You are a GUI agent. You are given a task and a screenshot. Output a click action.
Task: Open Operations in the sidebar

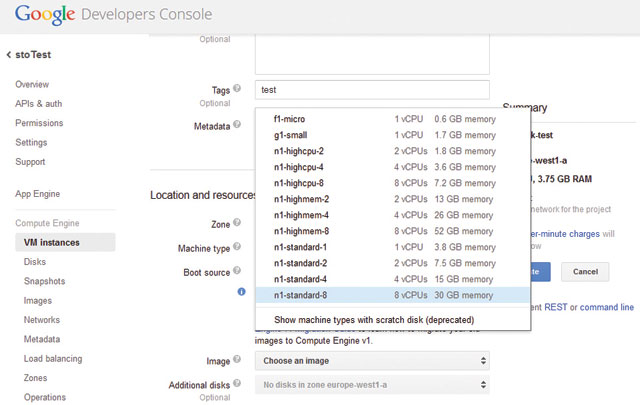click(45, 397)
